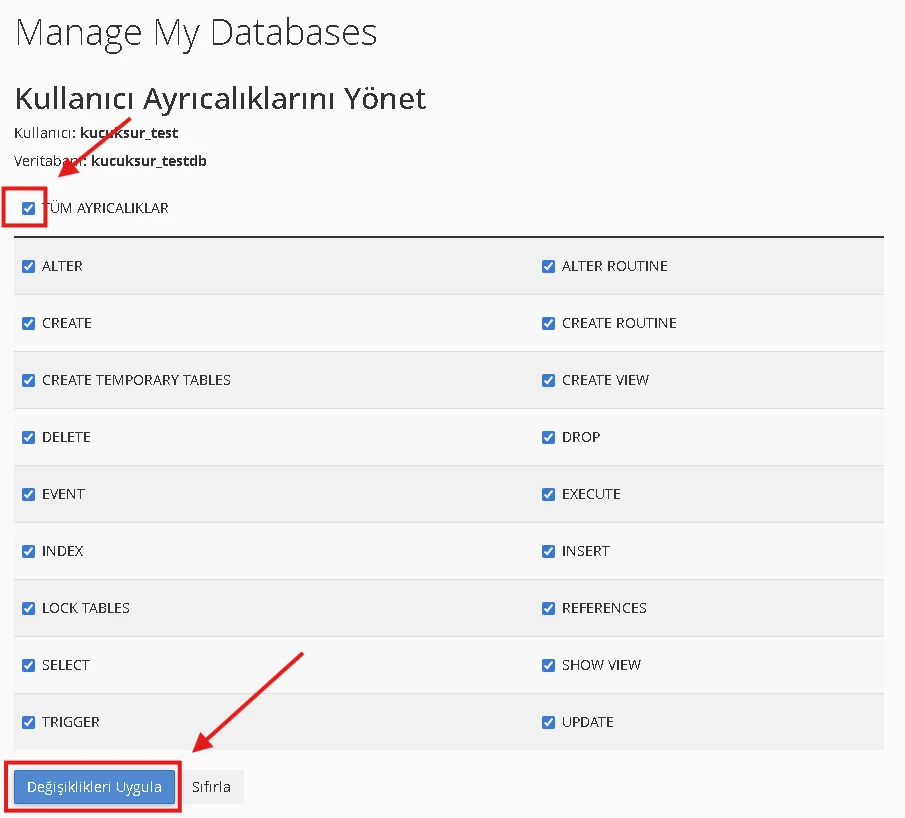
Task: Uncheck CREATE TEMPORARY TABLES
Action: tap(28, 379)
